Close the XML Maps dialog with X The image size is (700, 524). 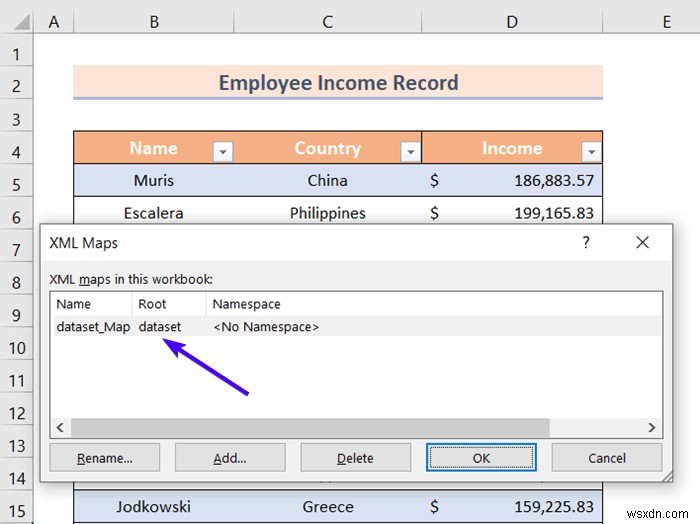pyautogui.click(x=642, y=242)
